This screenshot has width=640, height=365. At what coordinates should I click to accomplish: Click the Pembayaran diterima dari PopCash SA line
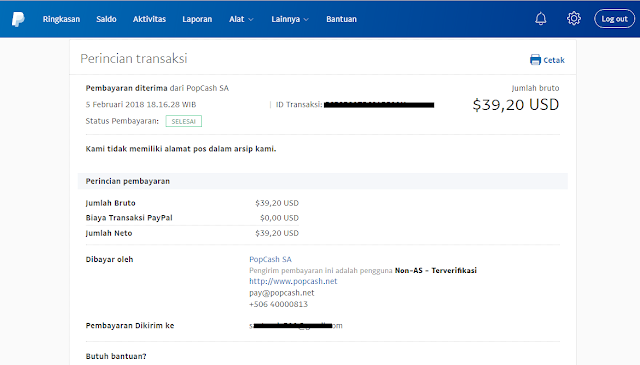click(x=157, y=88)
